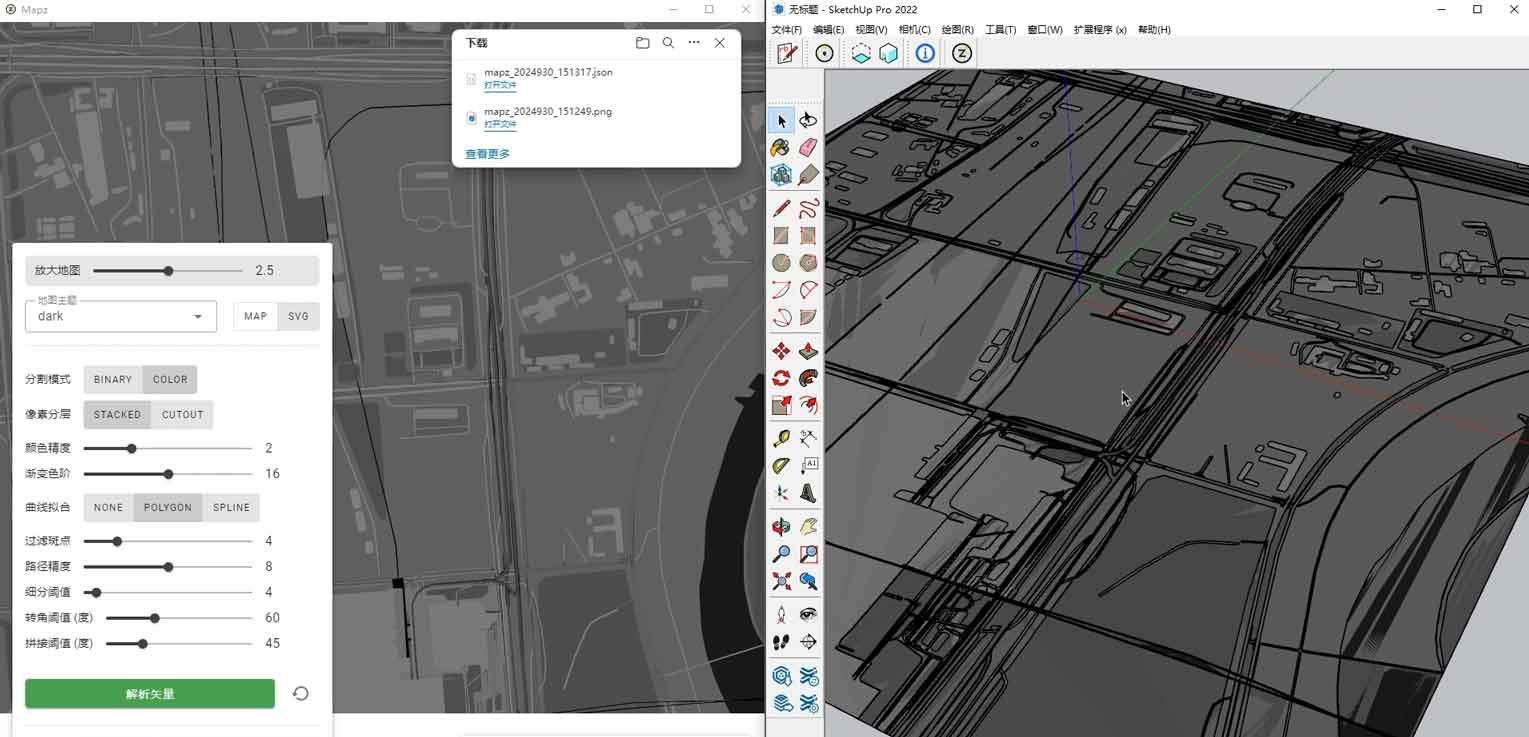The image size is (1529, 737).
Task: Click the 查看更多 link in downloads
Action: tap(487, 154)
